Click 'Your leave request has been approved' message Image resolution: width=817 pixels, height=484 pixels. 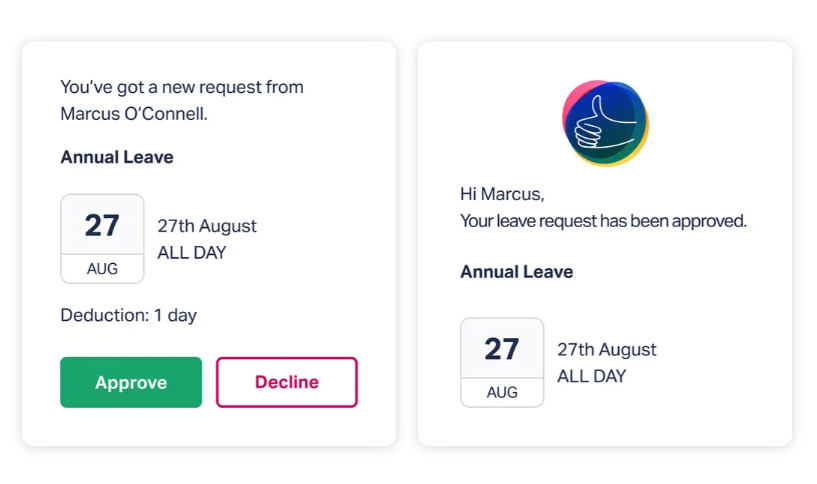click(x=603, y=221)
